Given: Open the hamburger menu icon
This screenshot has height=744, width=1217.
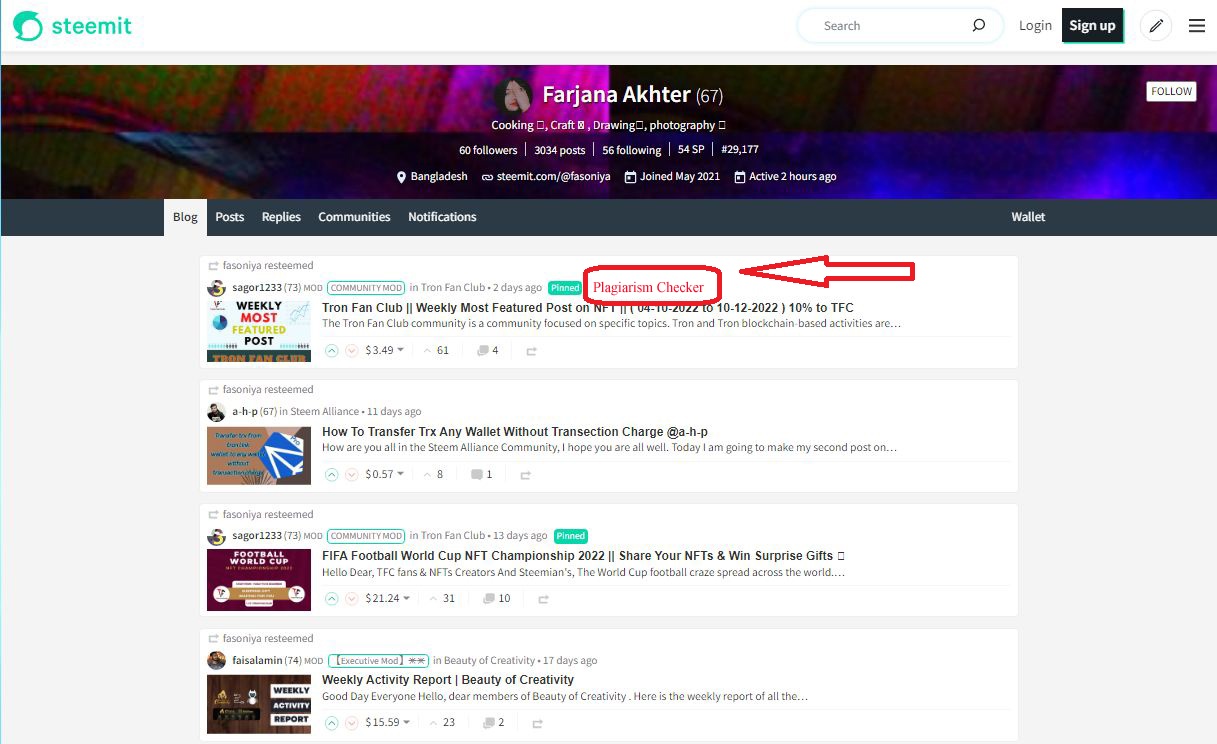Looking at the screenshot, I should tap(1197, 26).
